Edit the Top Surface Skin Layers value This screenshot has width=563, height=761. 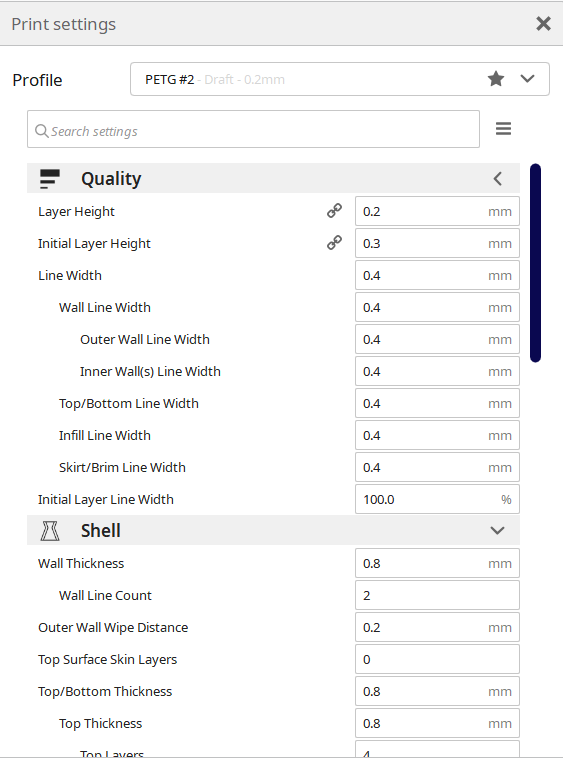437,659
